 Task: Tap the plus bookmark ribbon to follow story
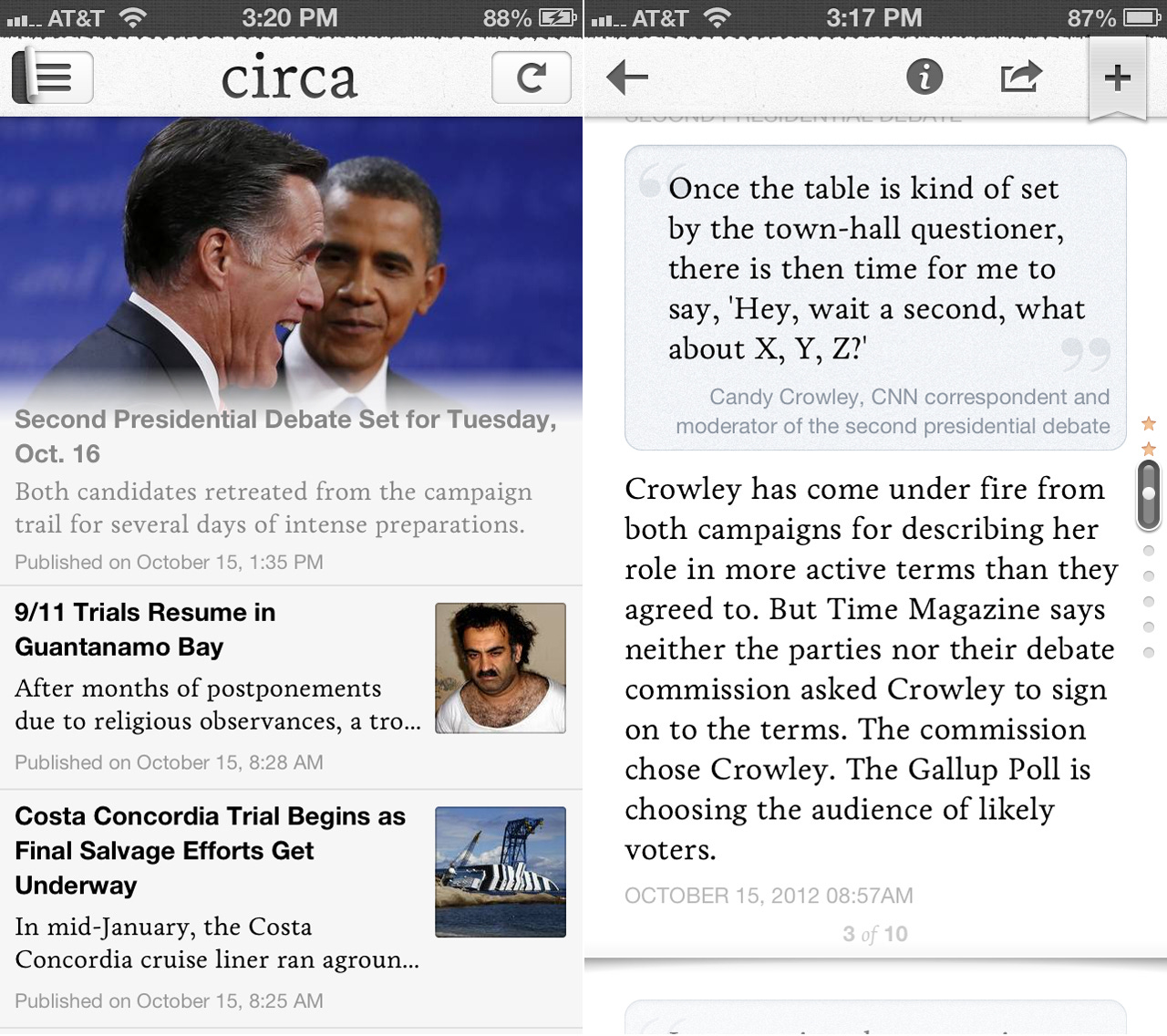pos(1118,79)
